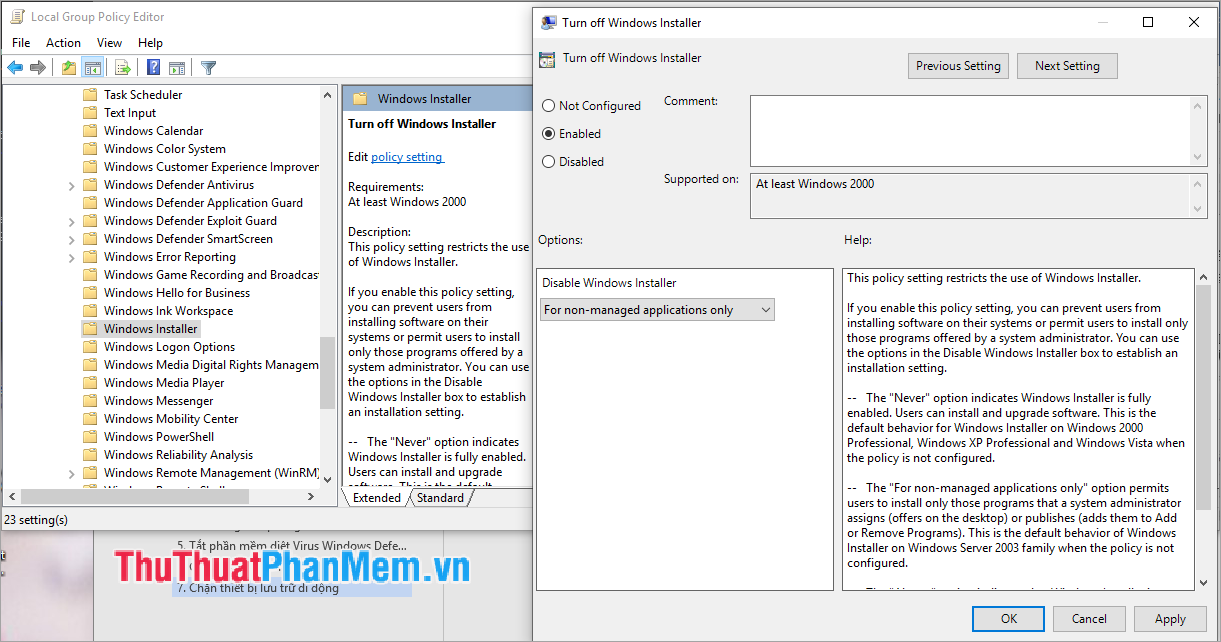Screen dimensions: 1221x642
Task: Click the Up one level folder icon
Action: click(x=68, y=67)
